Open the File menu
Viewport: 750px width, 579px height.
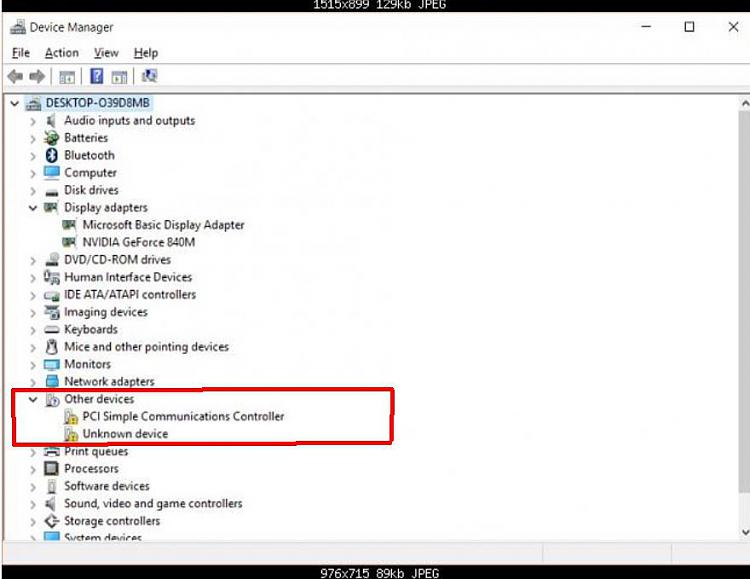(x=21, y=53)
